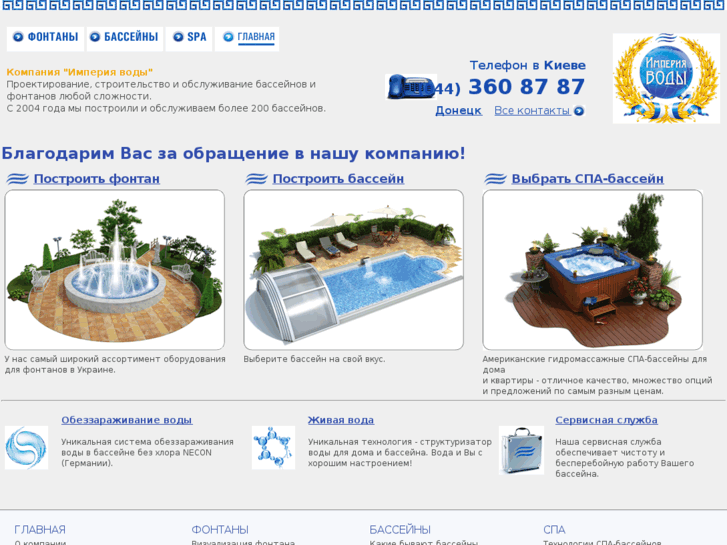Click the blue telephone icon

pos(411,86)
